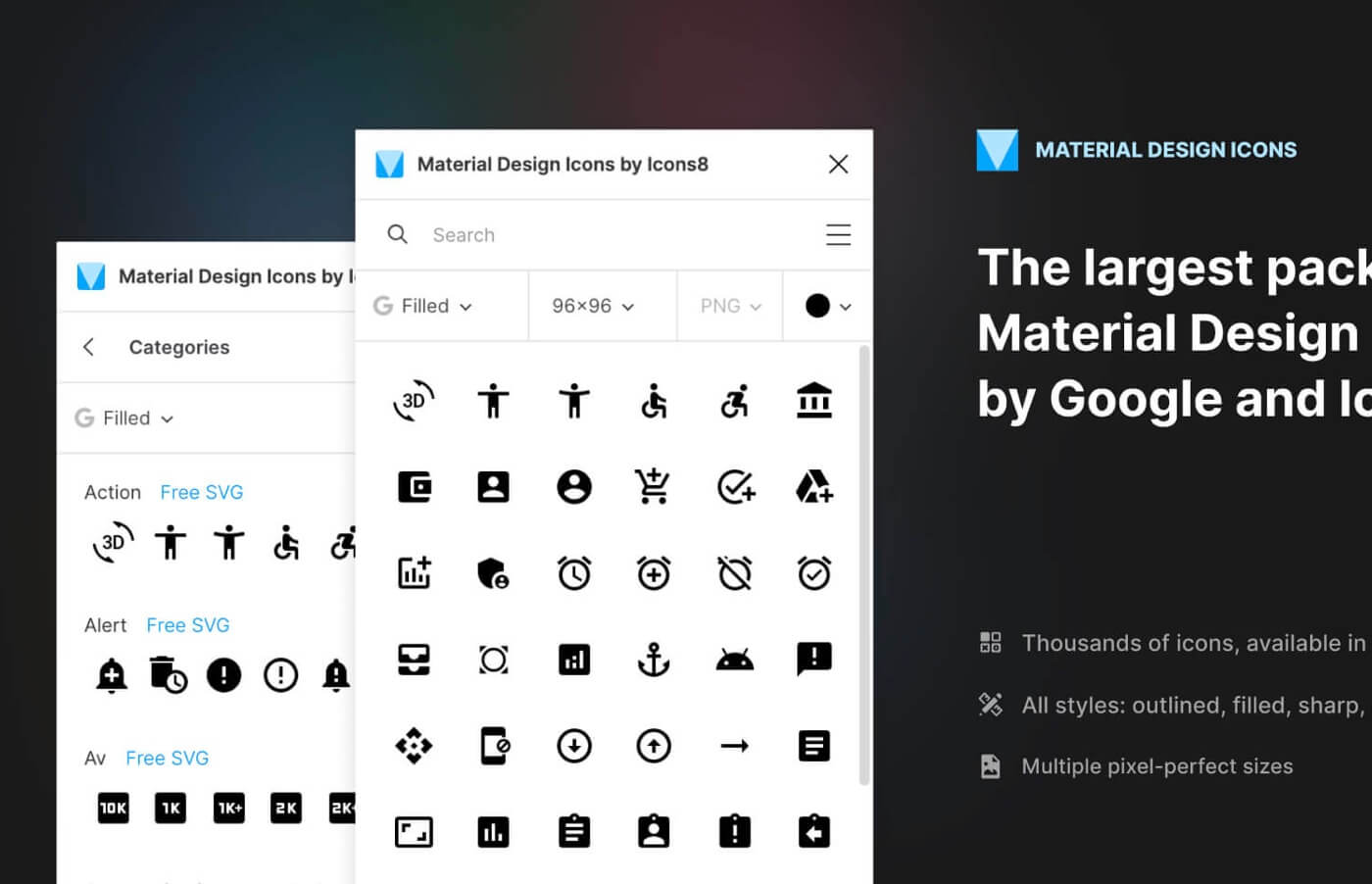The width and height of the screenshot is (1372, 884).
Task: Click the Free SVG link beside Av
Action: [x=168, y=759]
